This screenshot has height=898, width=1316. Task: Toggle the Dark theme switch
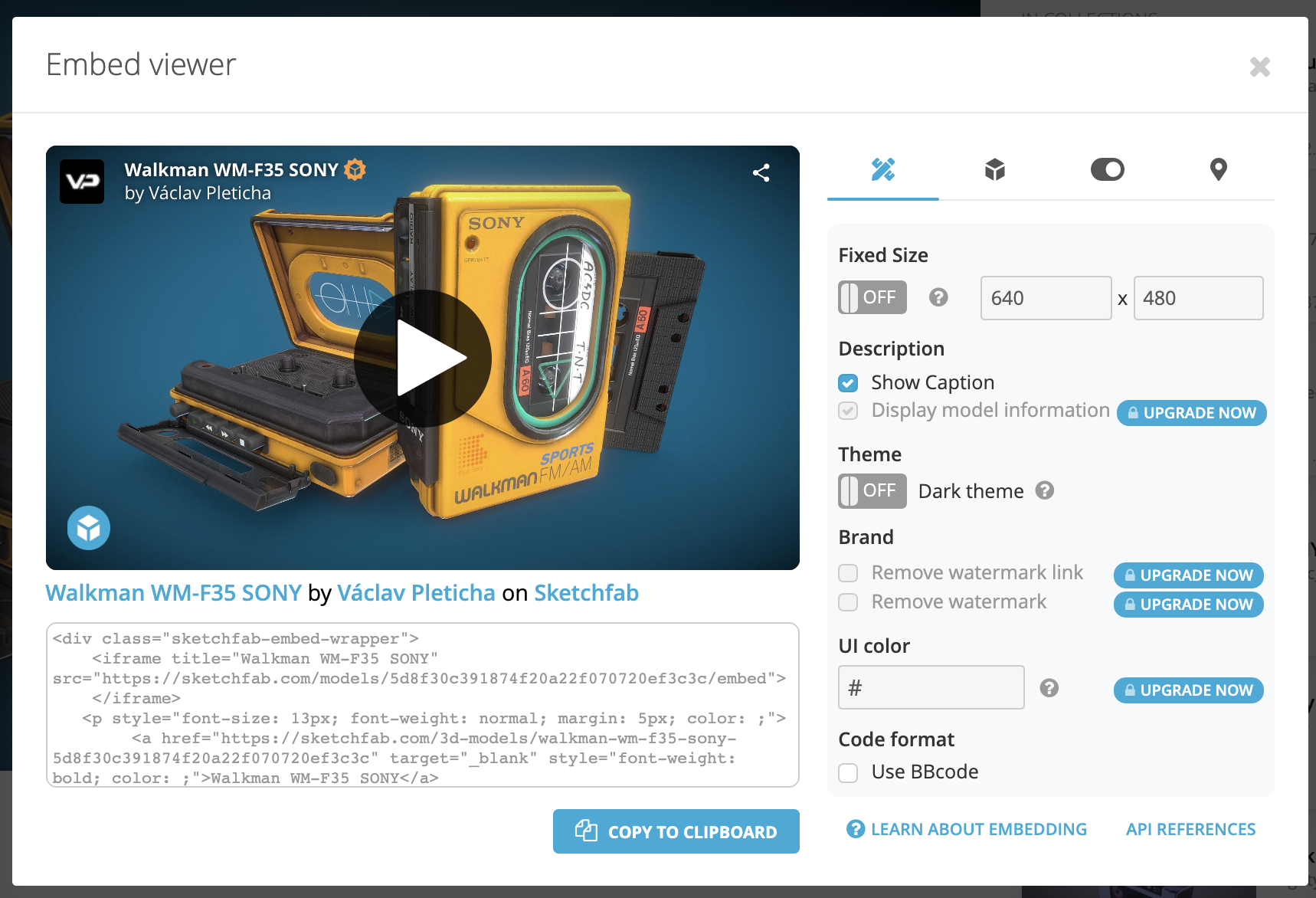(x=872, y=490)
